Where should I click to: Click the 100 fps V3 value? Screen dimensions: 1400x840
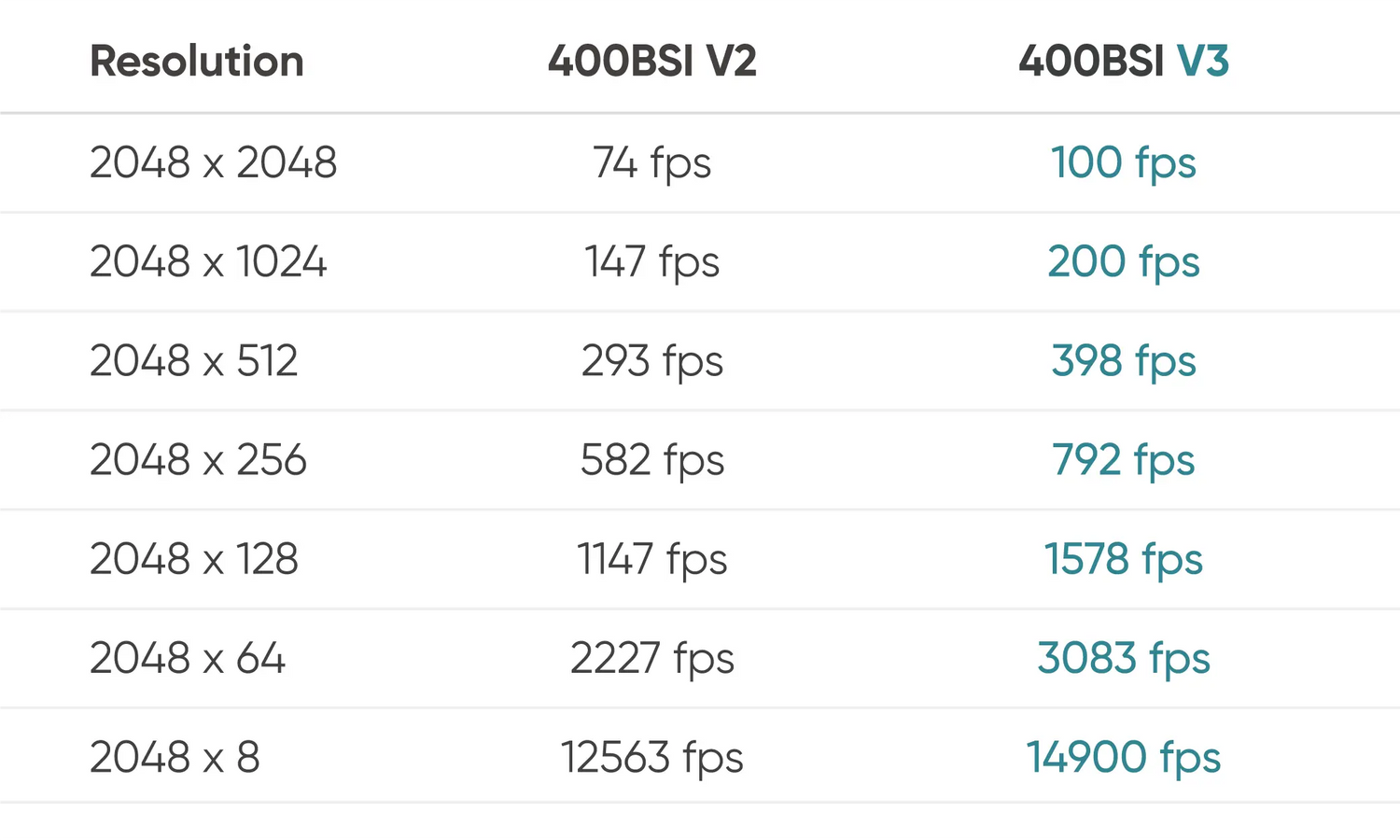click(x=1123, y=162)
